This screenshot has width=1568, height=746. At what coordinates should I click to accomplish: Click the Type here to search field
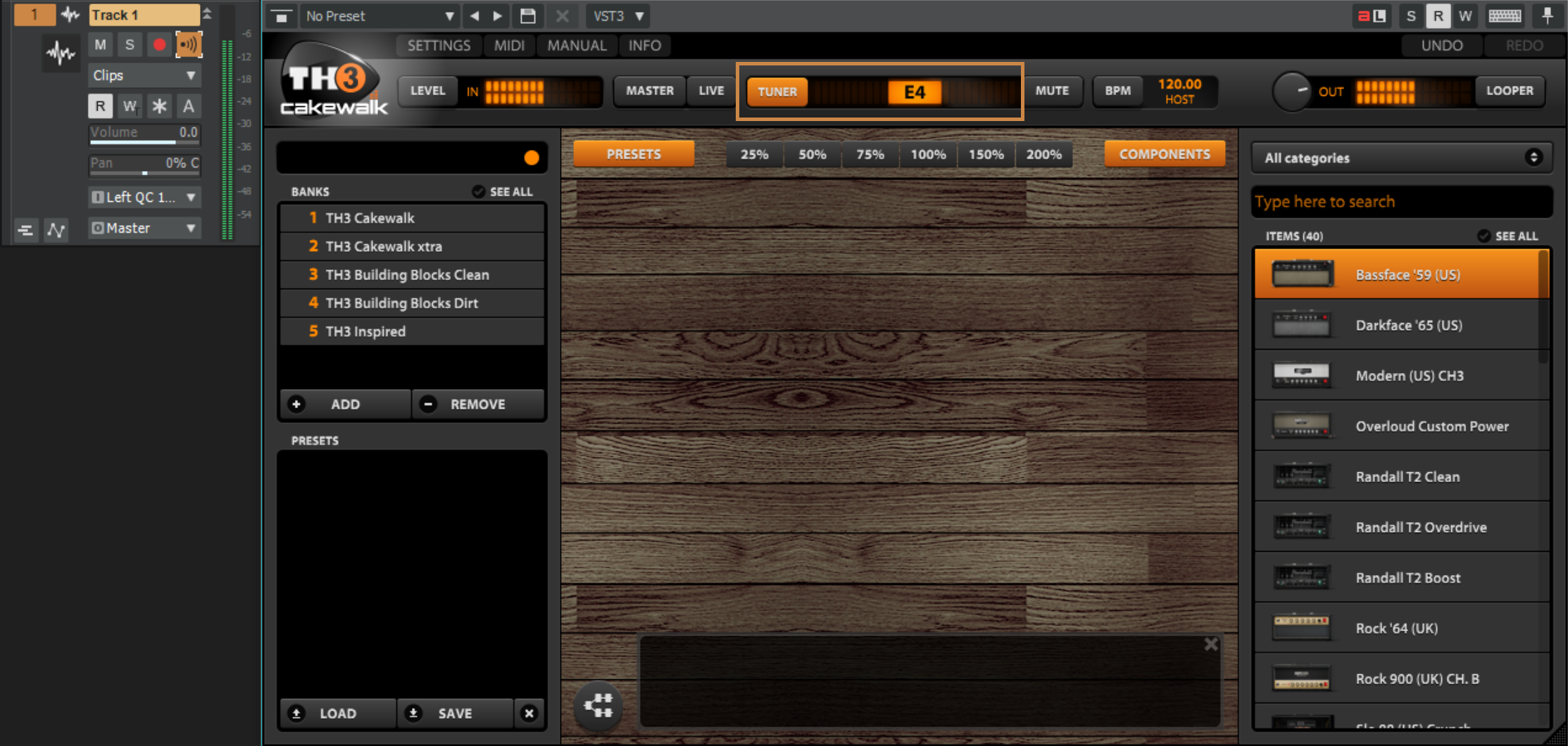click(x=1401, y=202)
